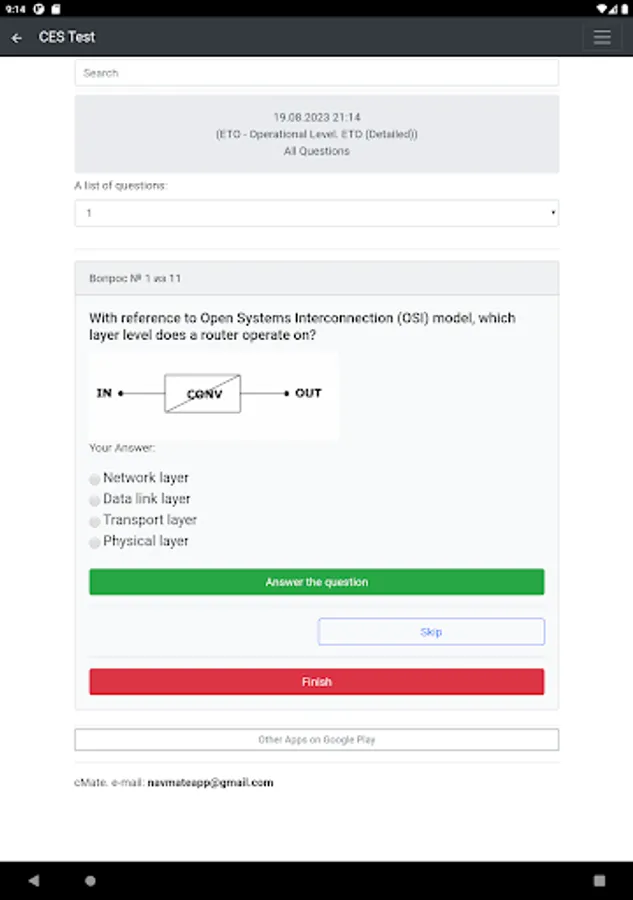This screenshot has height=900, width=633.
Task: Select the Network layer radio option
Action: (x=95, y=479)
